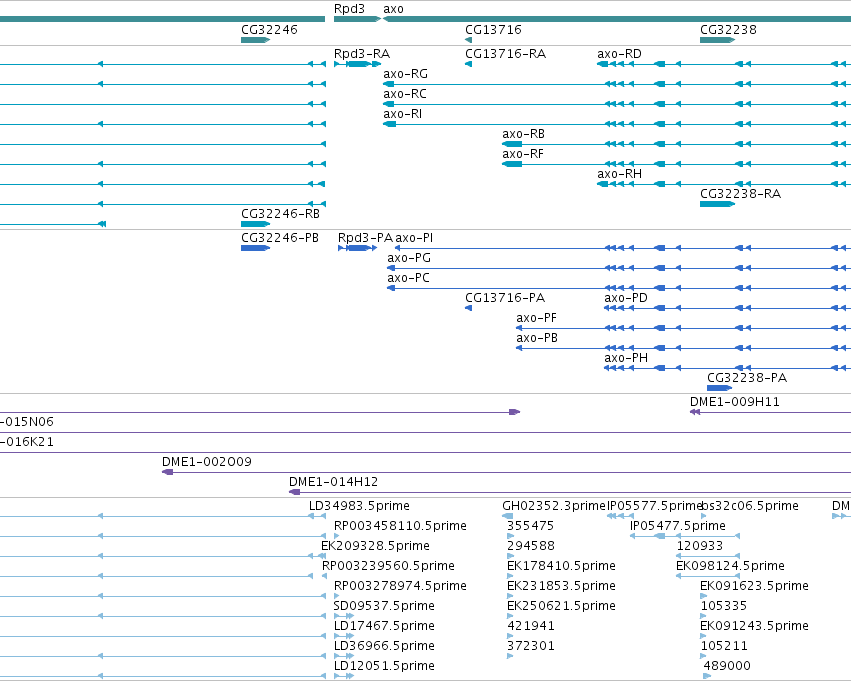Select clone DME1-014H12
The image size is (851, 681).
(333, 482)
